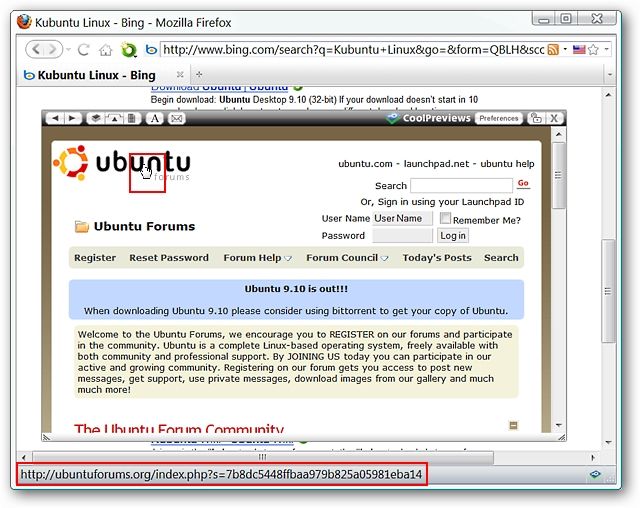Image resolution: width=640 pixels, height=508 pixels.
Task: Open the tab list dropdown arrow
Action: pos(610,75)
